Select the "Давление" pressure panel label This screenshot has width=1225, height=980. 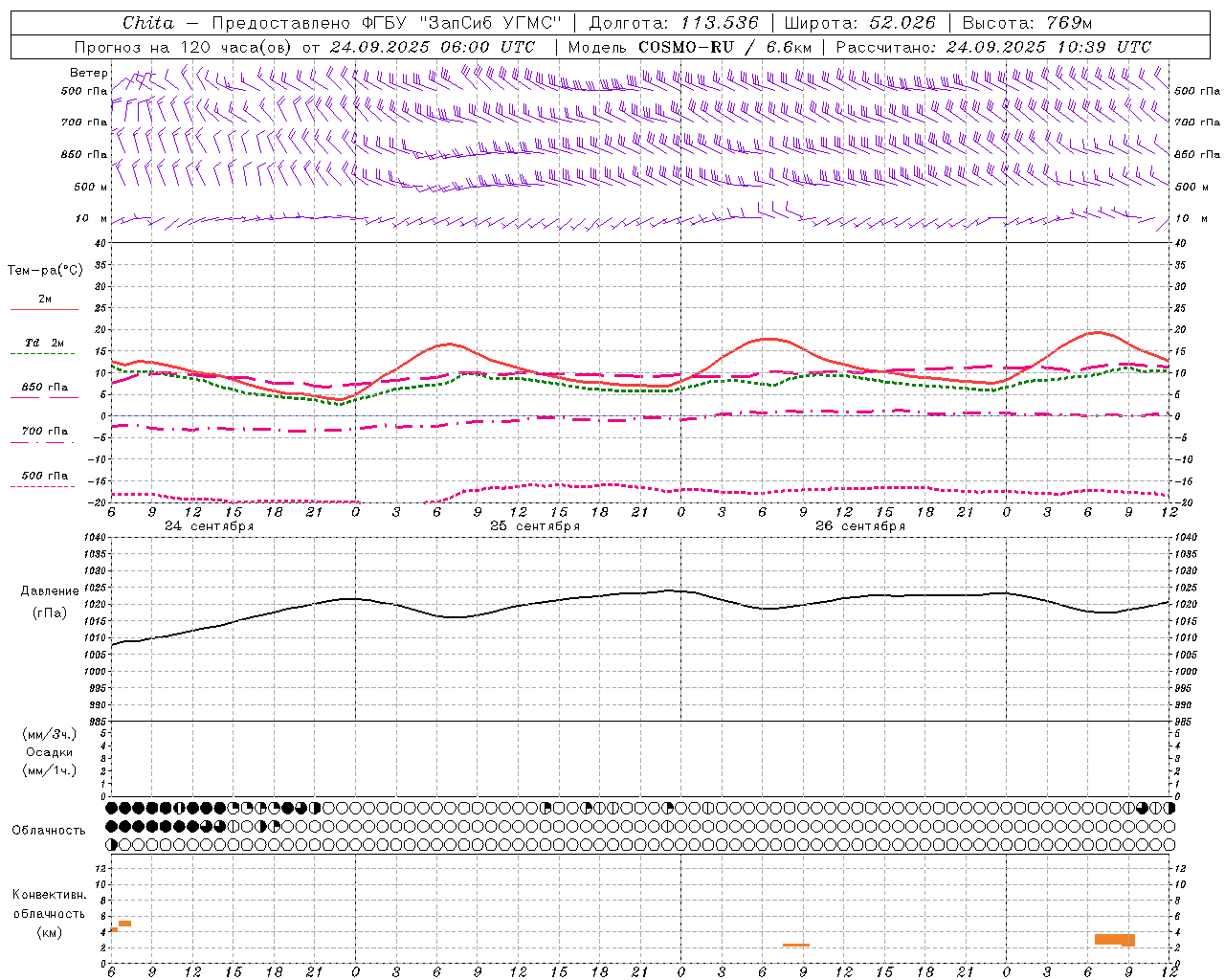pyautogui.click(x=48, y=591)
